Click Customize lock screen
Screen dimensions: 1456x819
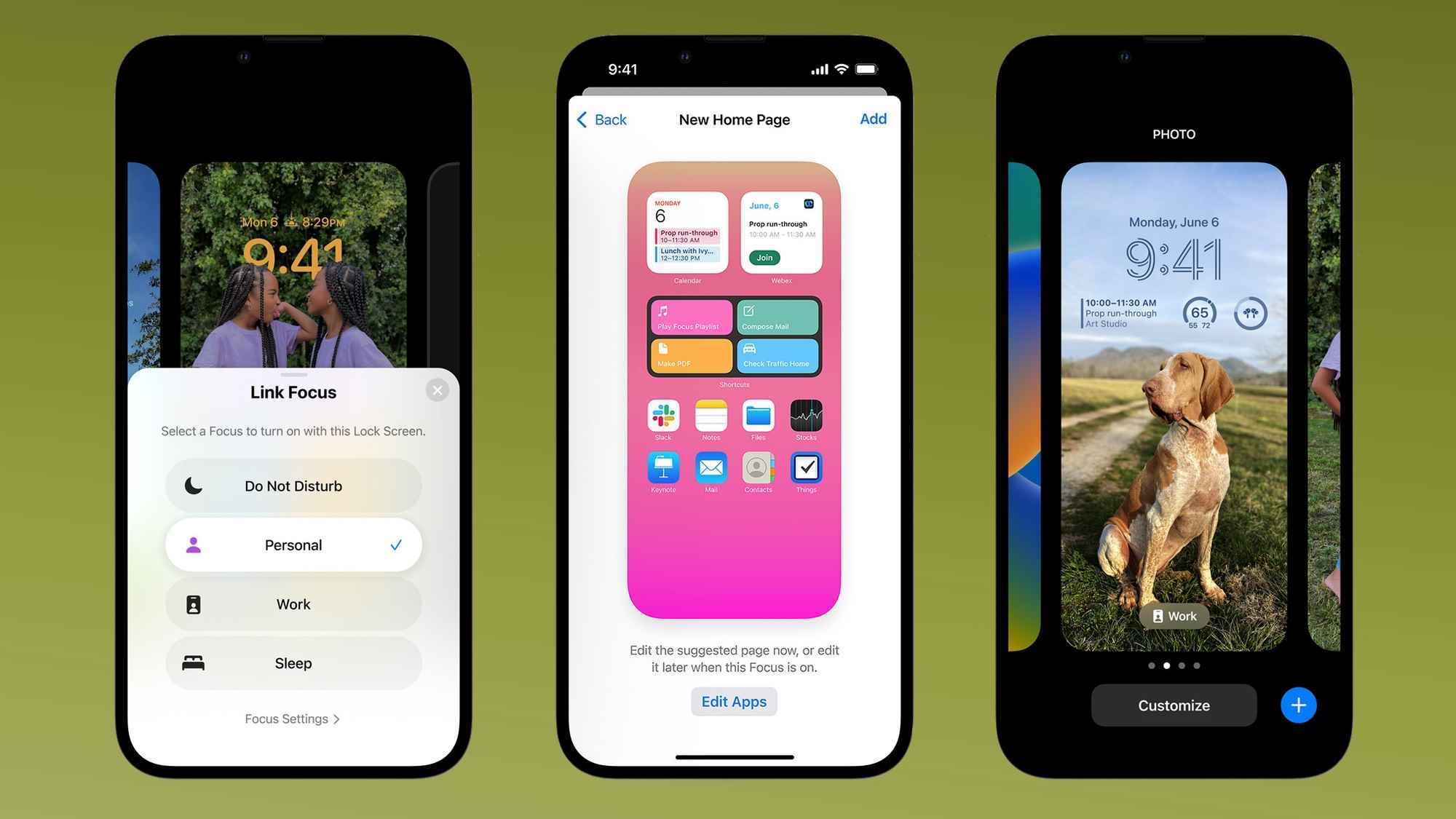pos(1173,705)
